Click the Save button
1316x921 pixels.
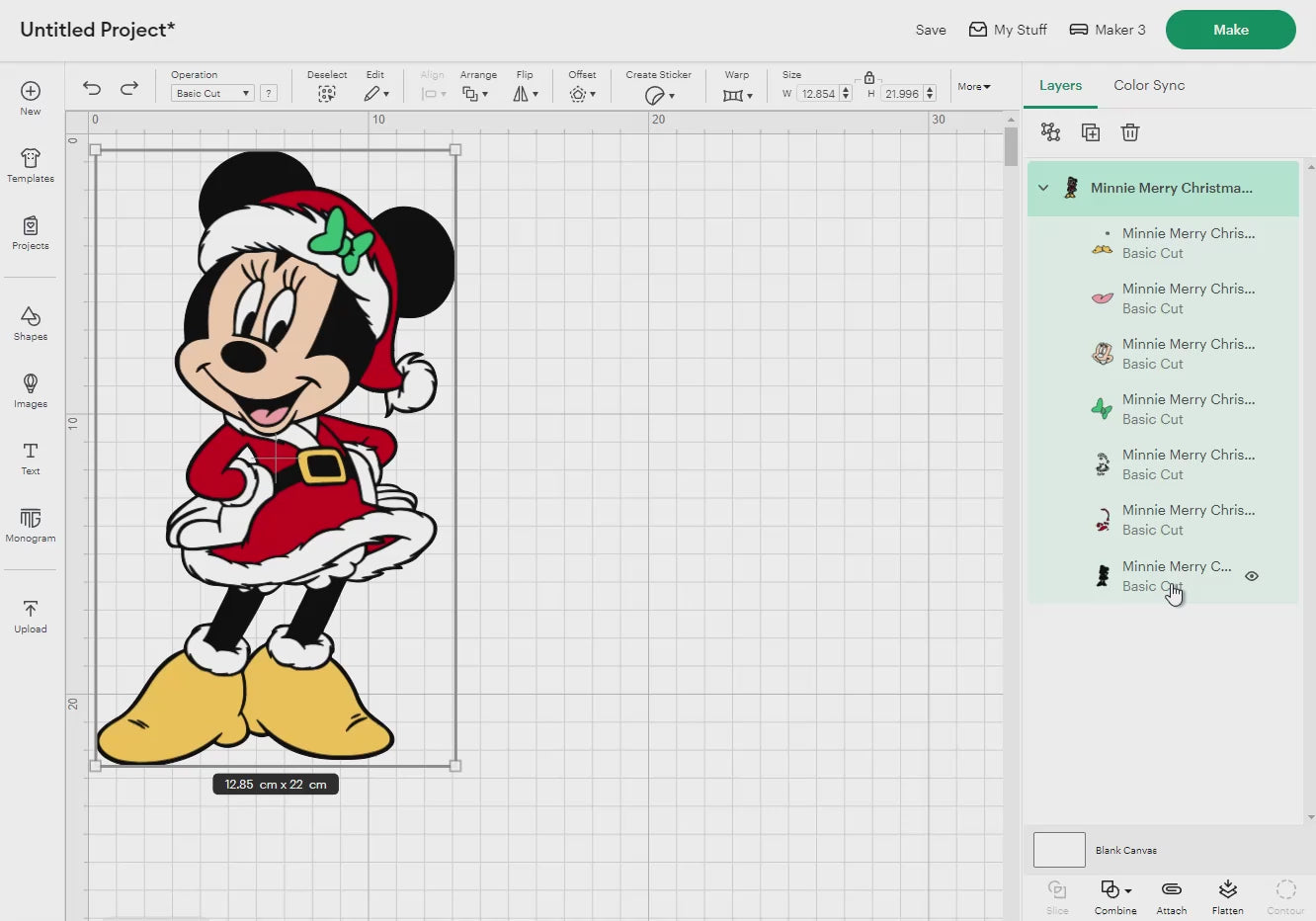(x=931, y=30)
